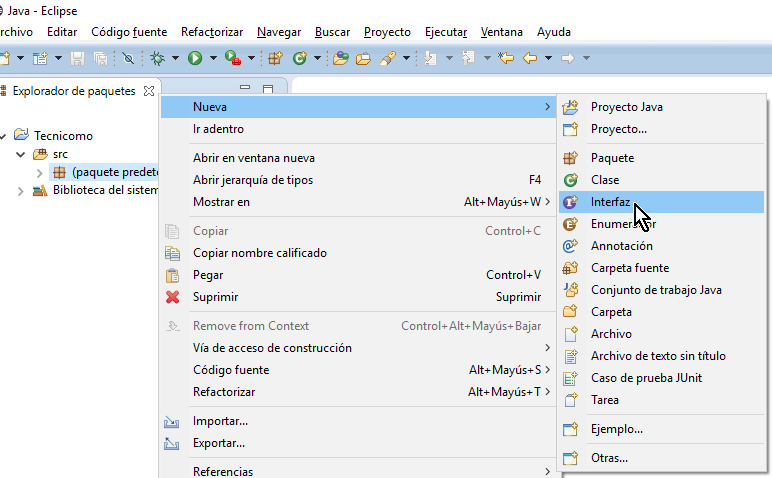Click the Last edit location arrow icon

506,58
